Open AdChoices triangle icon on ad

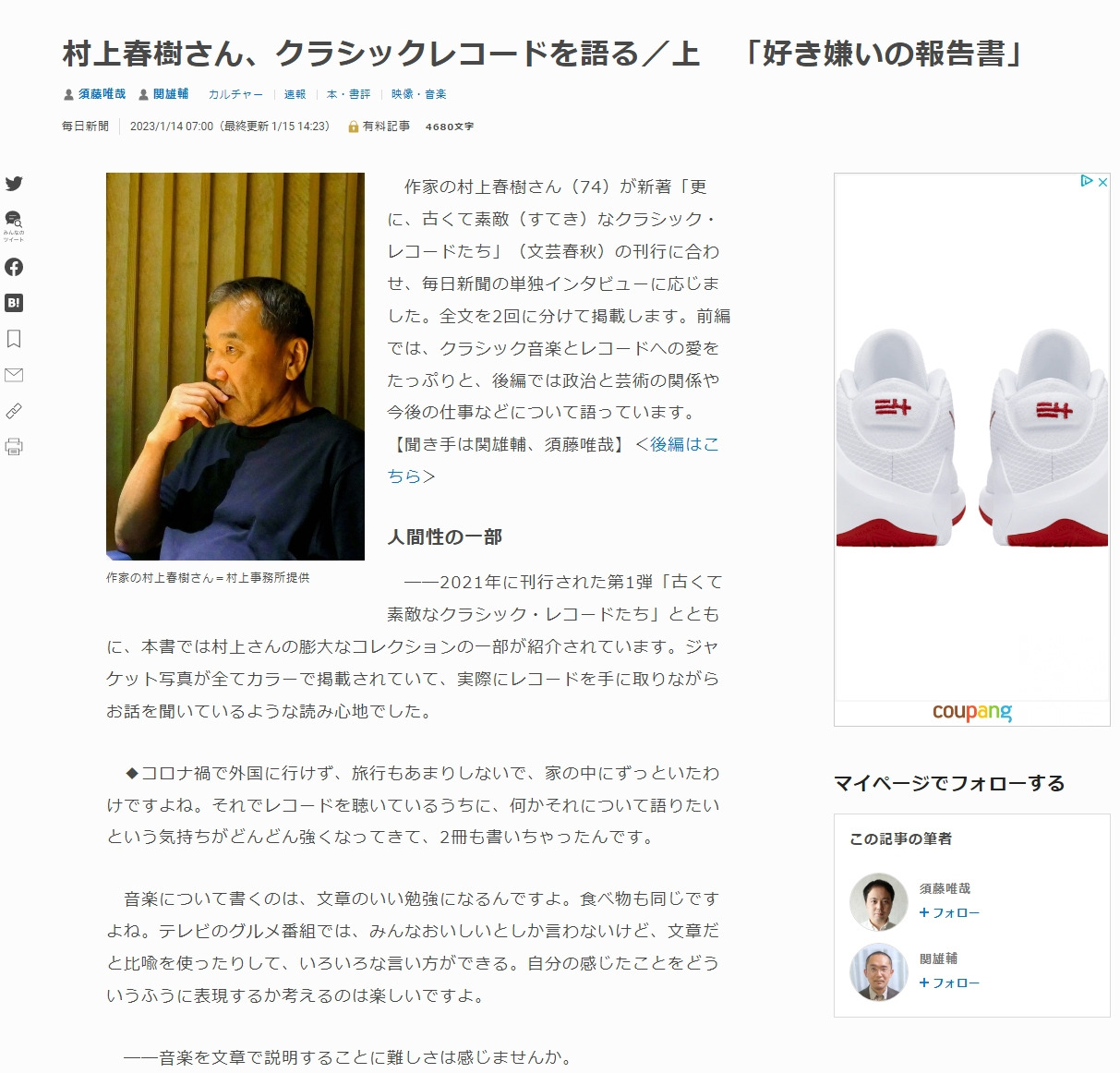pos(1088,182)
